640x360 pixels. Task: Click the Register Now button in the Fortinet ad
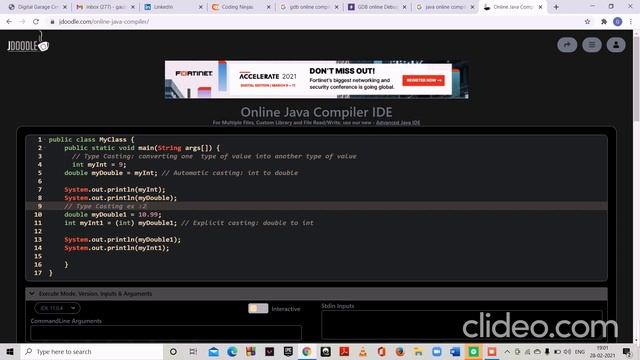423,80
